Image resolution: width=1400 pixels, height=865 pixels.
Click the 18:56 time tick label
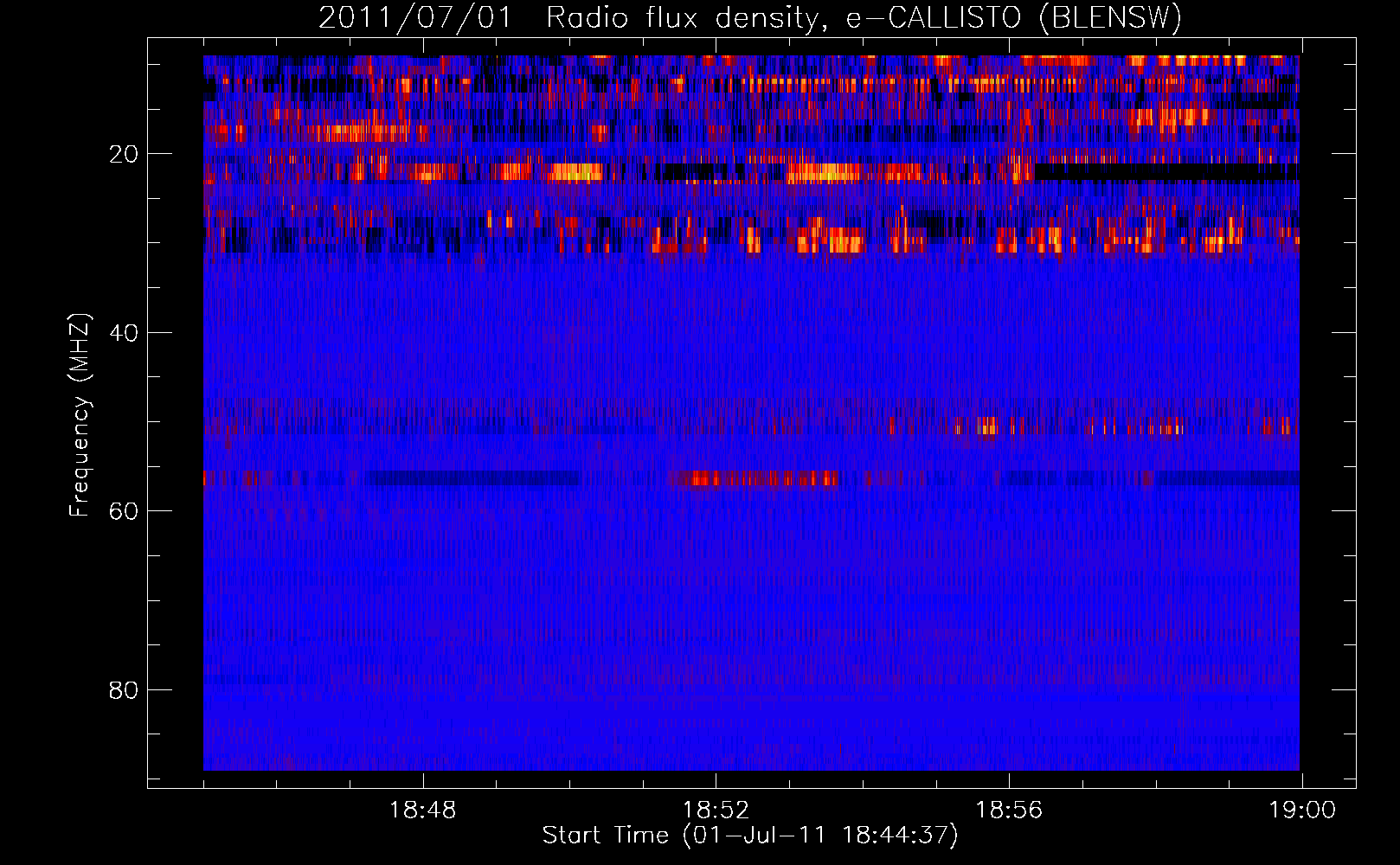(1009, 811)
